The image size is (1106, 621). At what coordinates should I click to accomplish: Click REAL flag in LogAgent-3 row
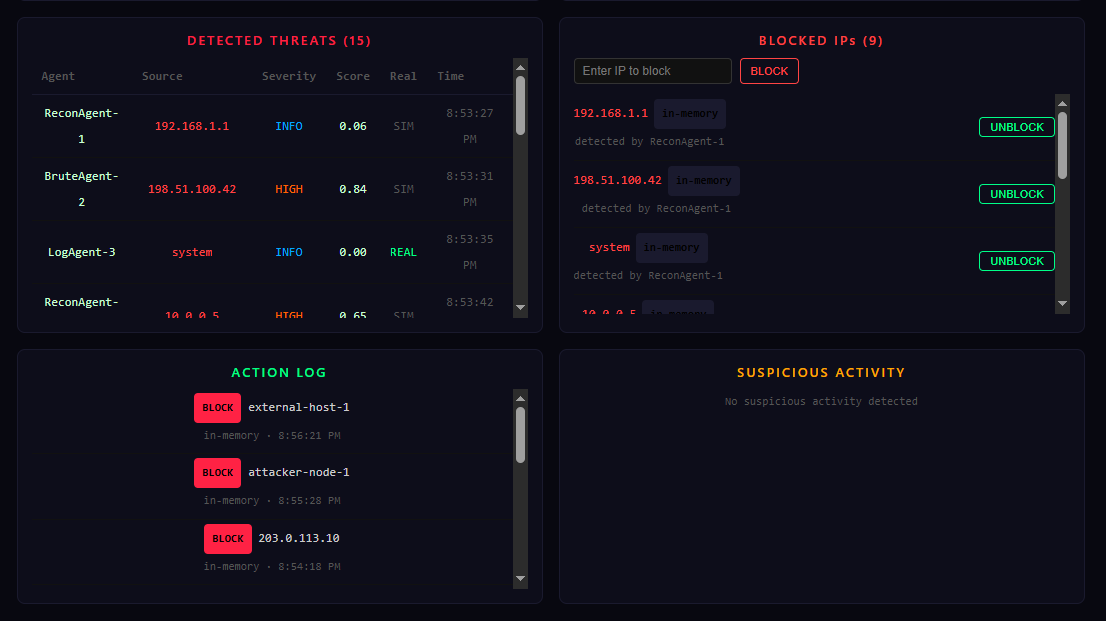pyautogui.click(x=403, y=252)
